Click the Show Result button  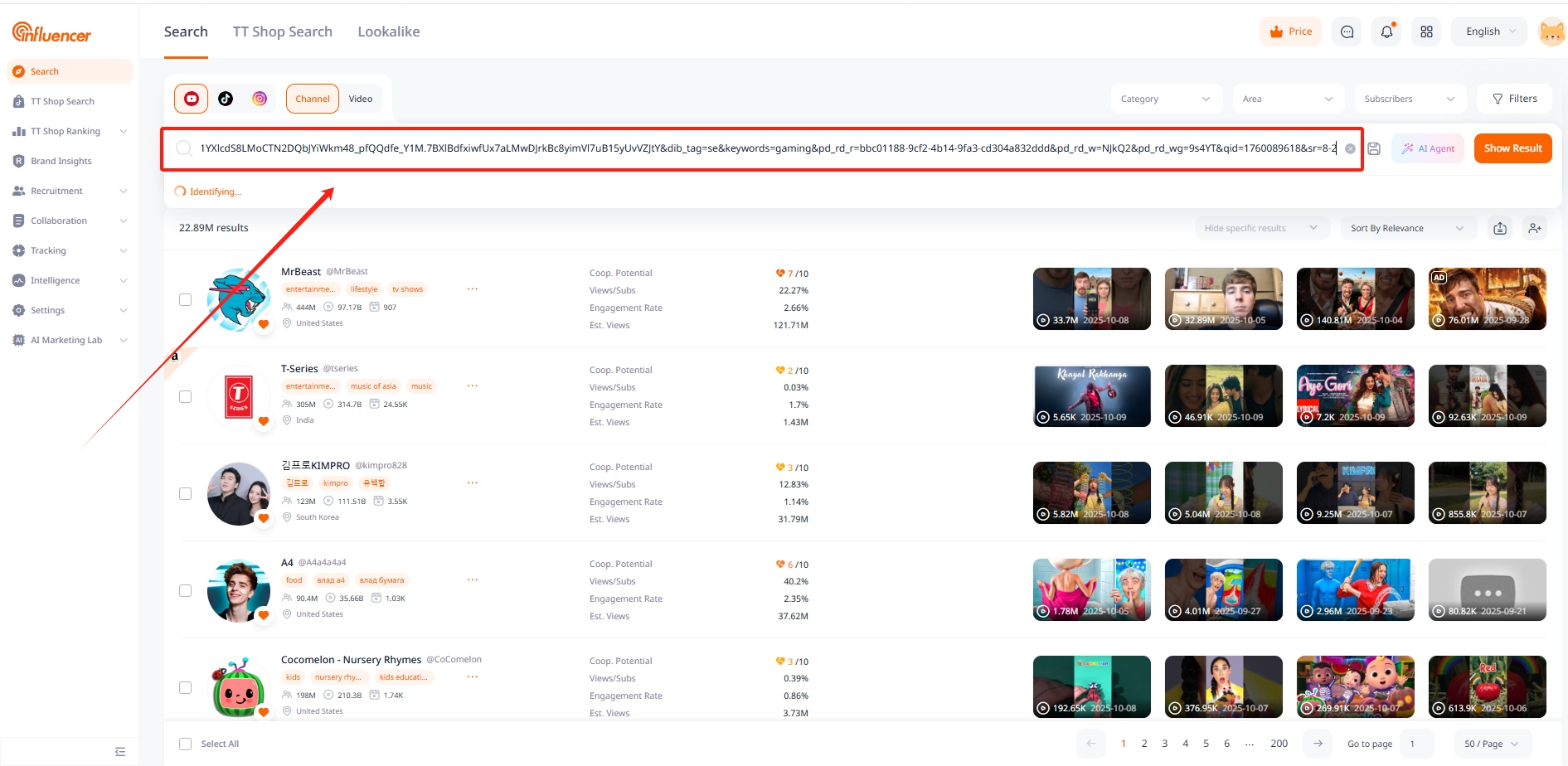[1512, 148]
